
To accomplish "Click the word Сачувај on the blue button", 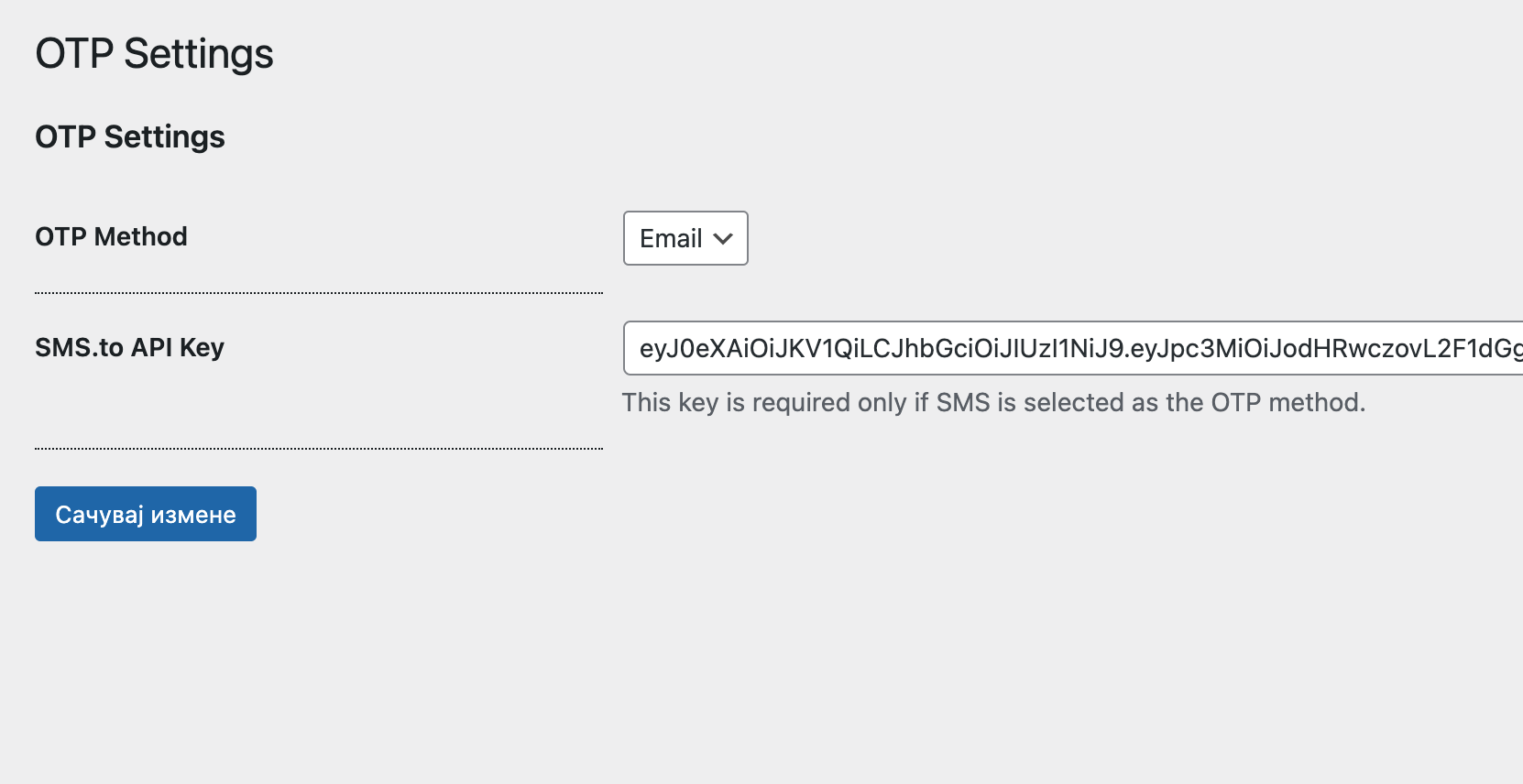I will [x=100, y=515].
